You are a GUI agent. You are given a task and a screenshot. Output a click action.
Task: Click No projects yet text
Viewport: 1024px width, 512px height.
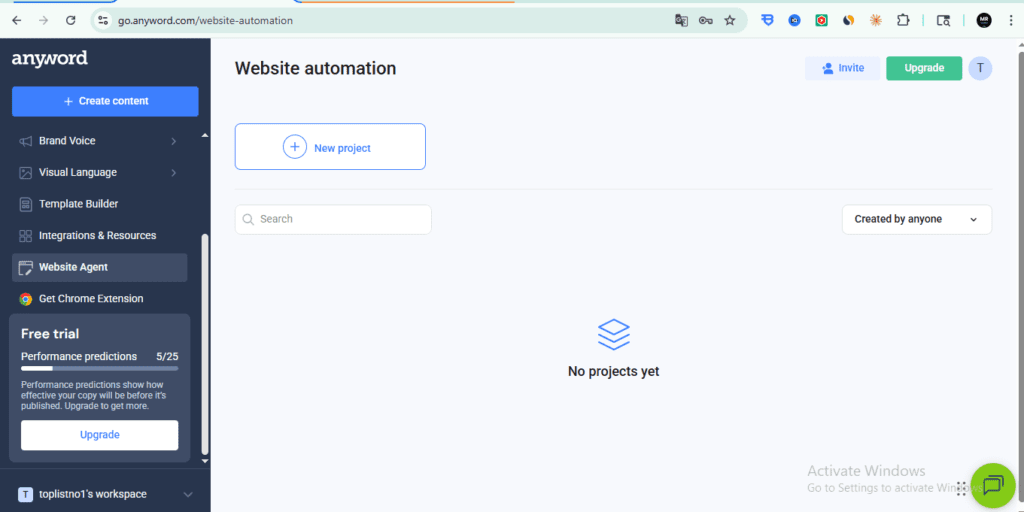[613, 372]
